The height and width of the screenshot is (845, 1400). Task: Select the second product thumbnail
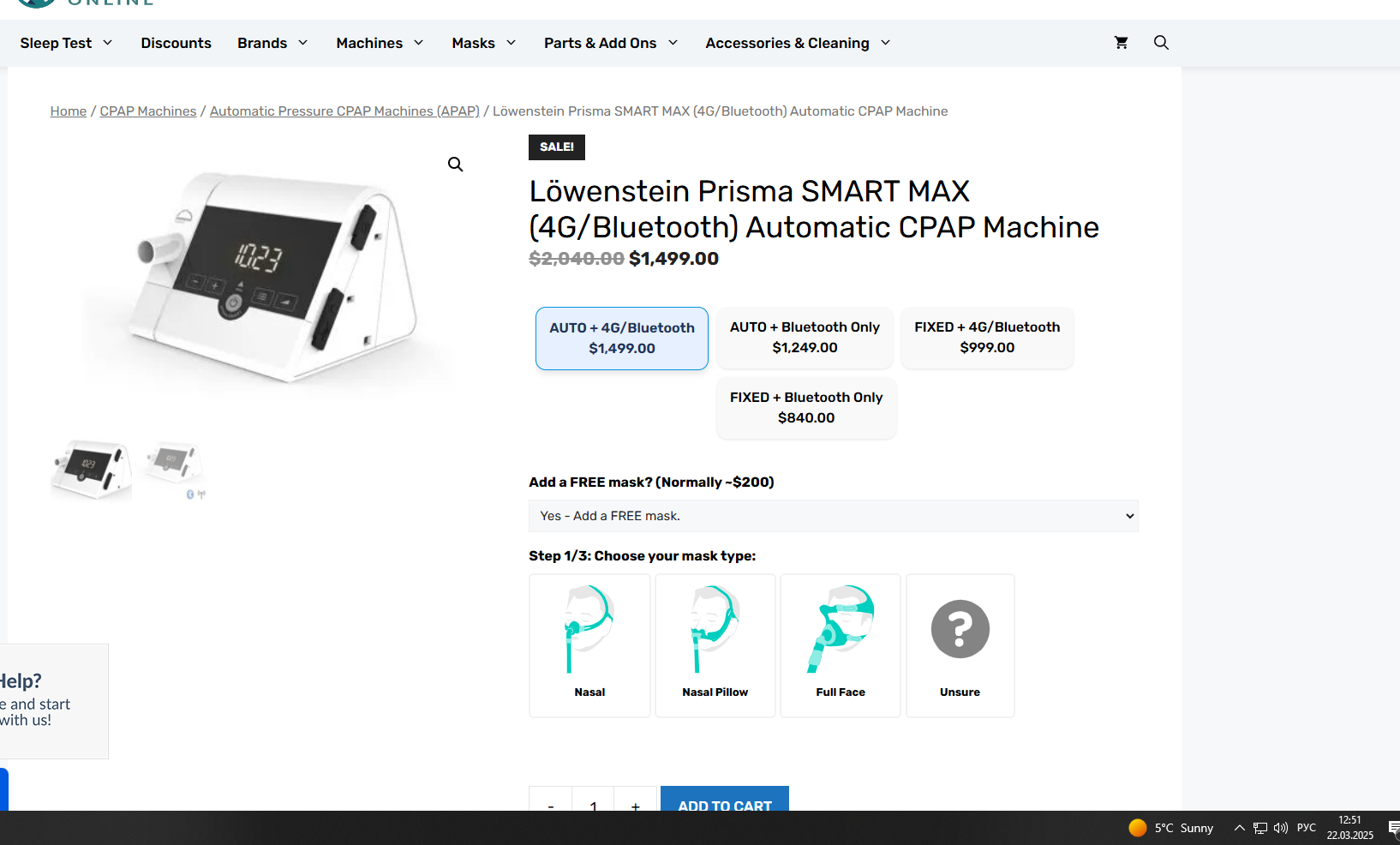click(x=175, y=469)
